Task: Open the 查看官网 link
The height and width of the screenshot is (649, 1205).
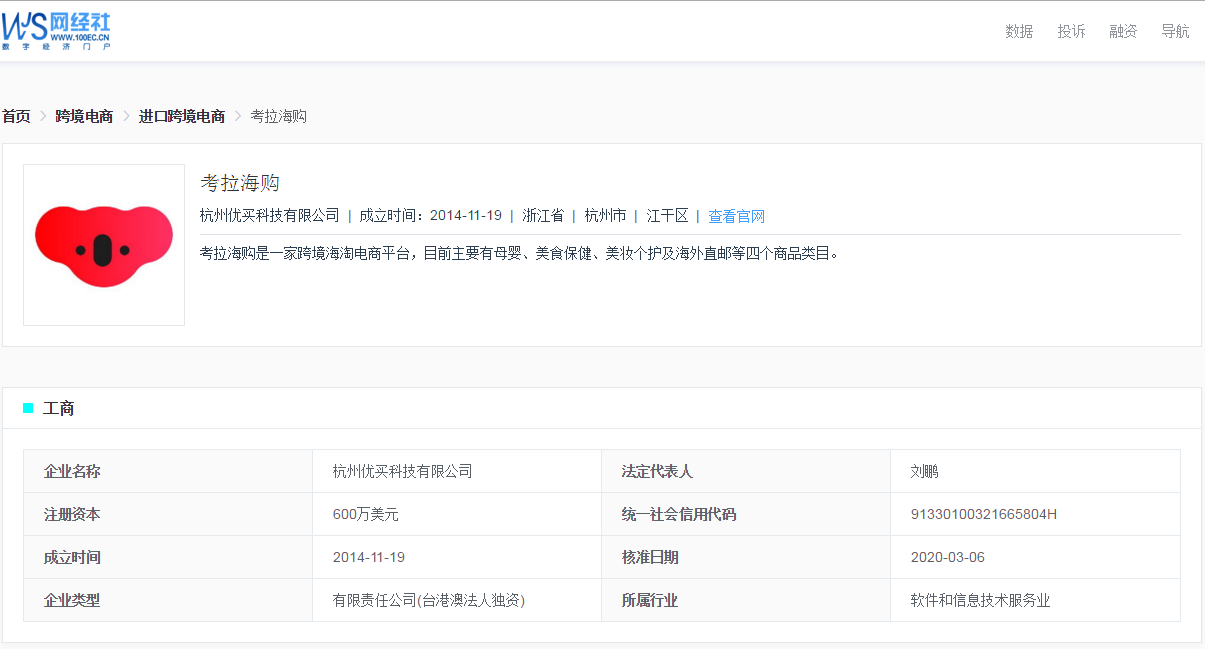Action: point(739,215)
